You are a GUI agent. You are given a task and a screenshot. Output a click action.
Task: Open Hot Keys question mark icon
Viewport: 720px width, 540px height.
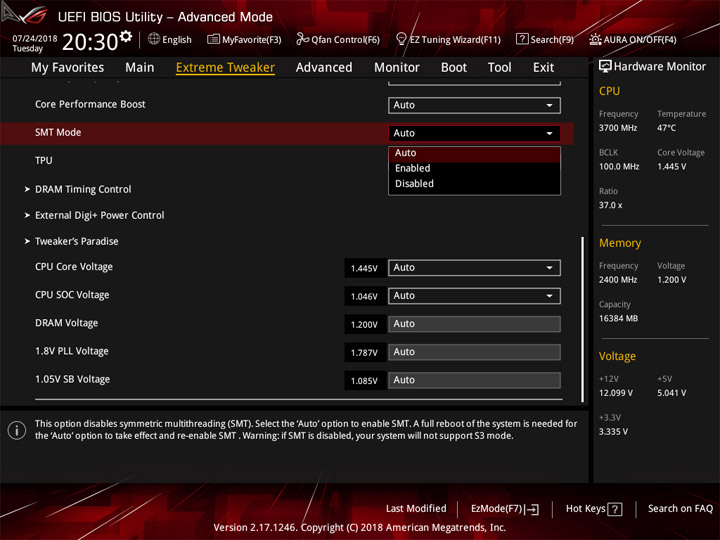tap(614, 509)
